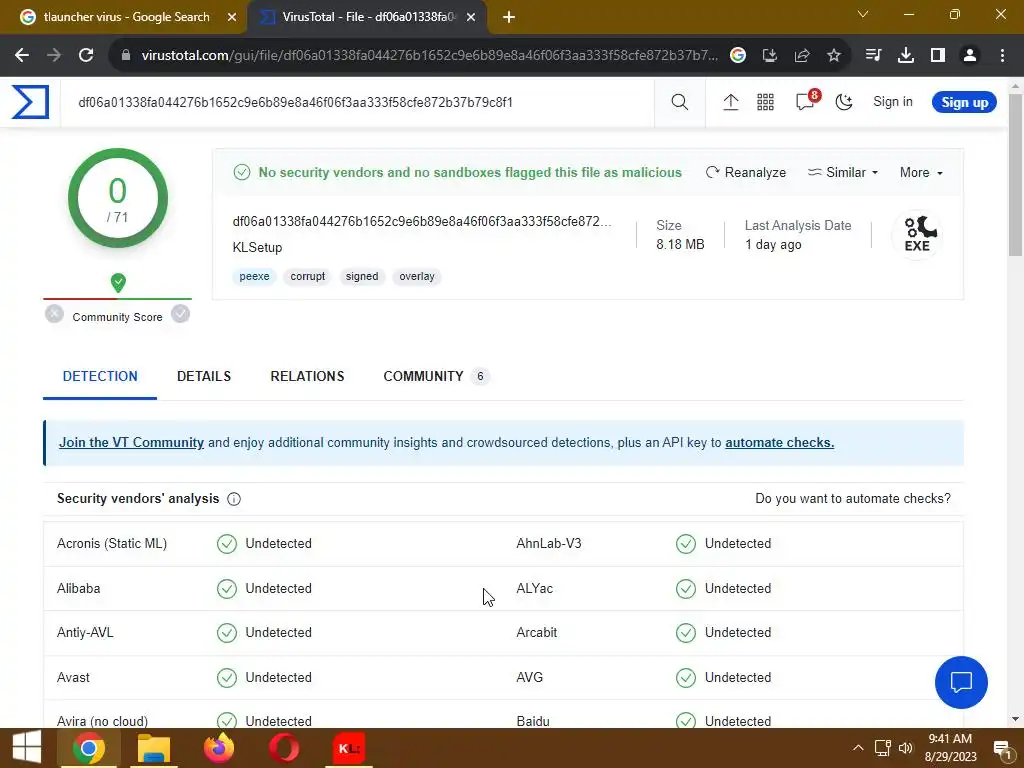Close the VirusTotal tab

(470, 17)
